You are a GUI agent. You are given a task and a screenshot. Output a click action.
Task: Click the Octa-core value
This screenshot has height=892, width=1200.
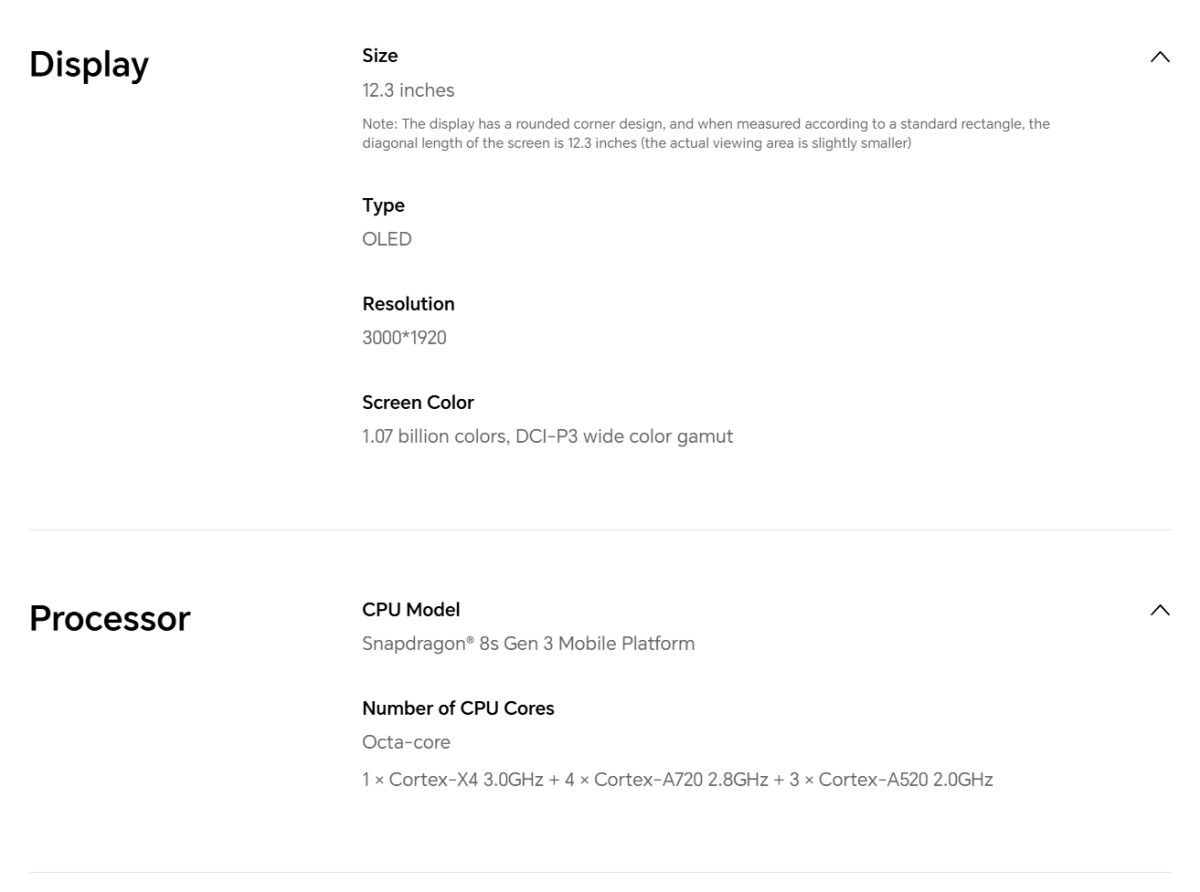pos(406,743)
